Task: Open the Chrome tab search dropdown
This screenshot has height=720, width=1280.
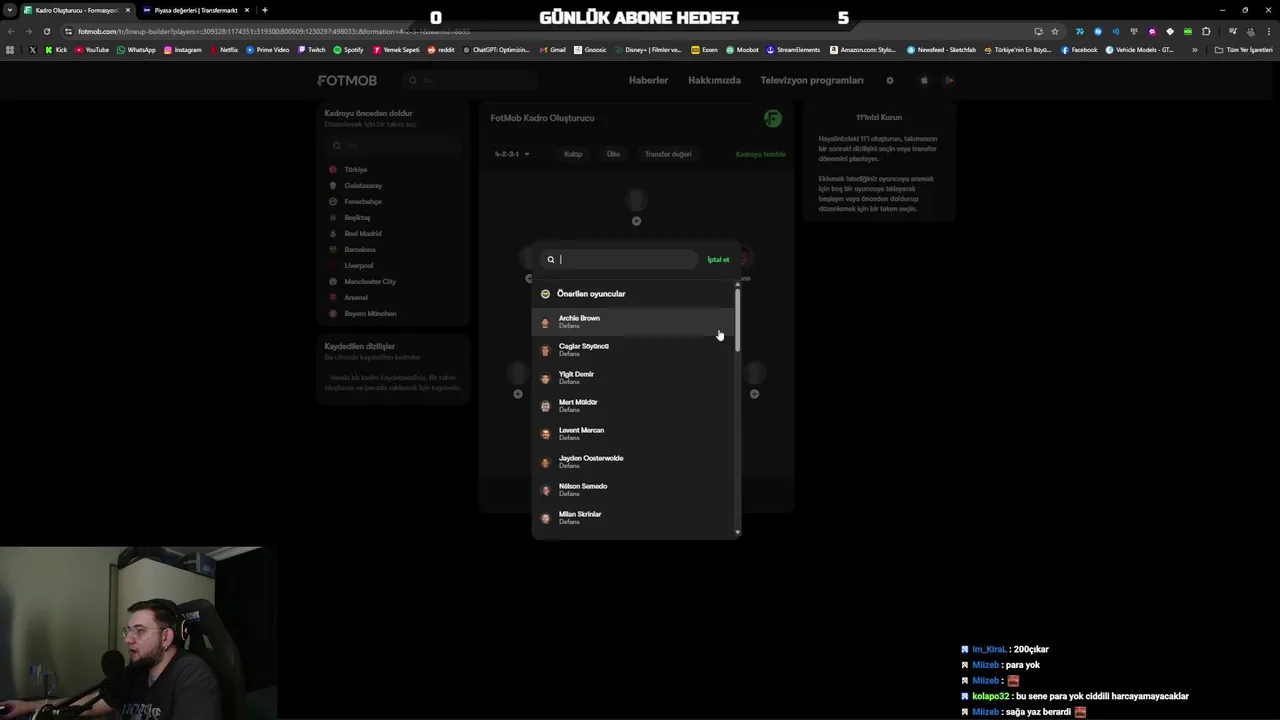Action: coord(10,10)
